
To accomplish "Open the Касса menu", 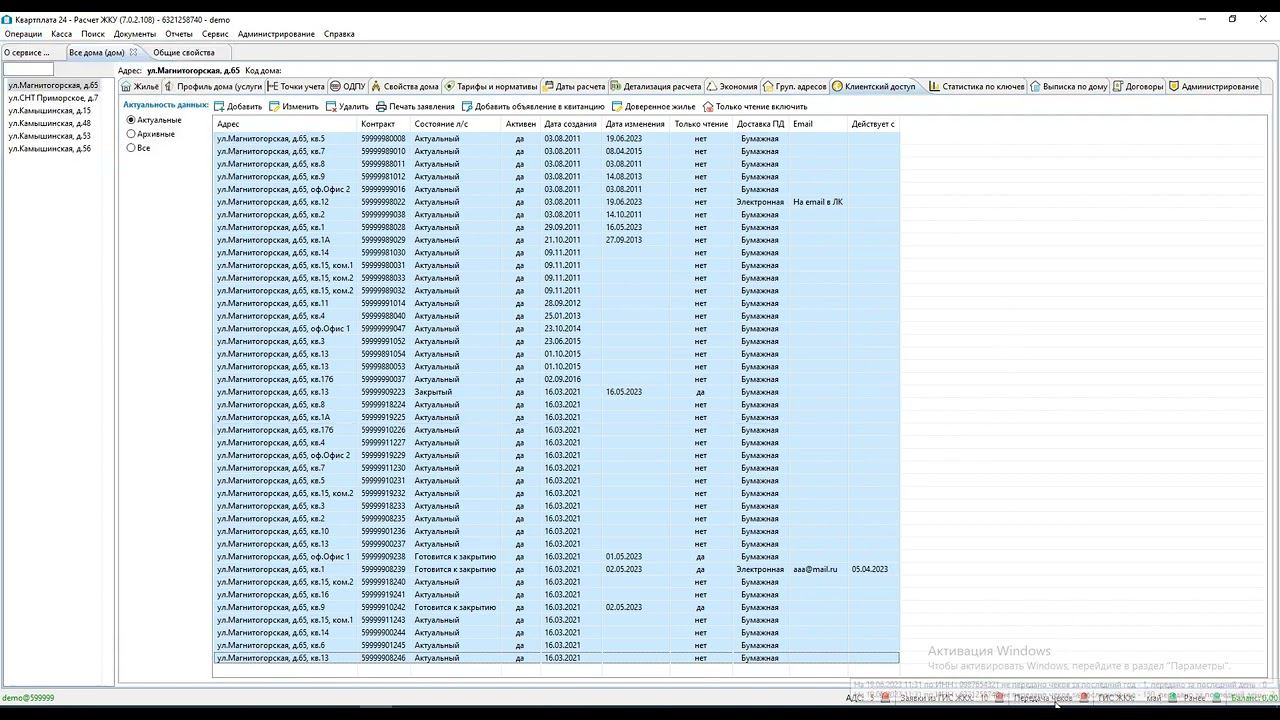I will [61, 34].
